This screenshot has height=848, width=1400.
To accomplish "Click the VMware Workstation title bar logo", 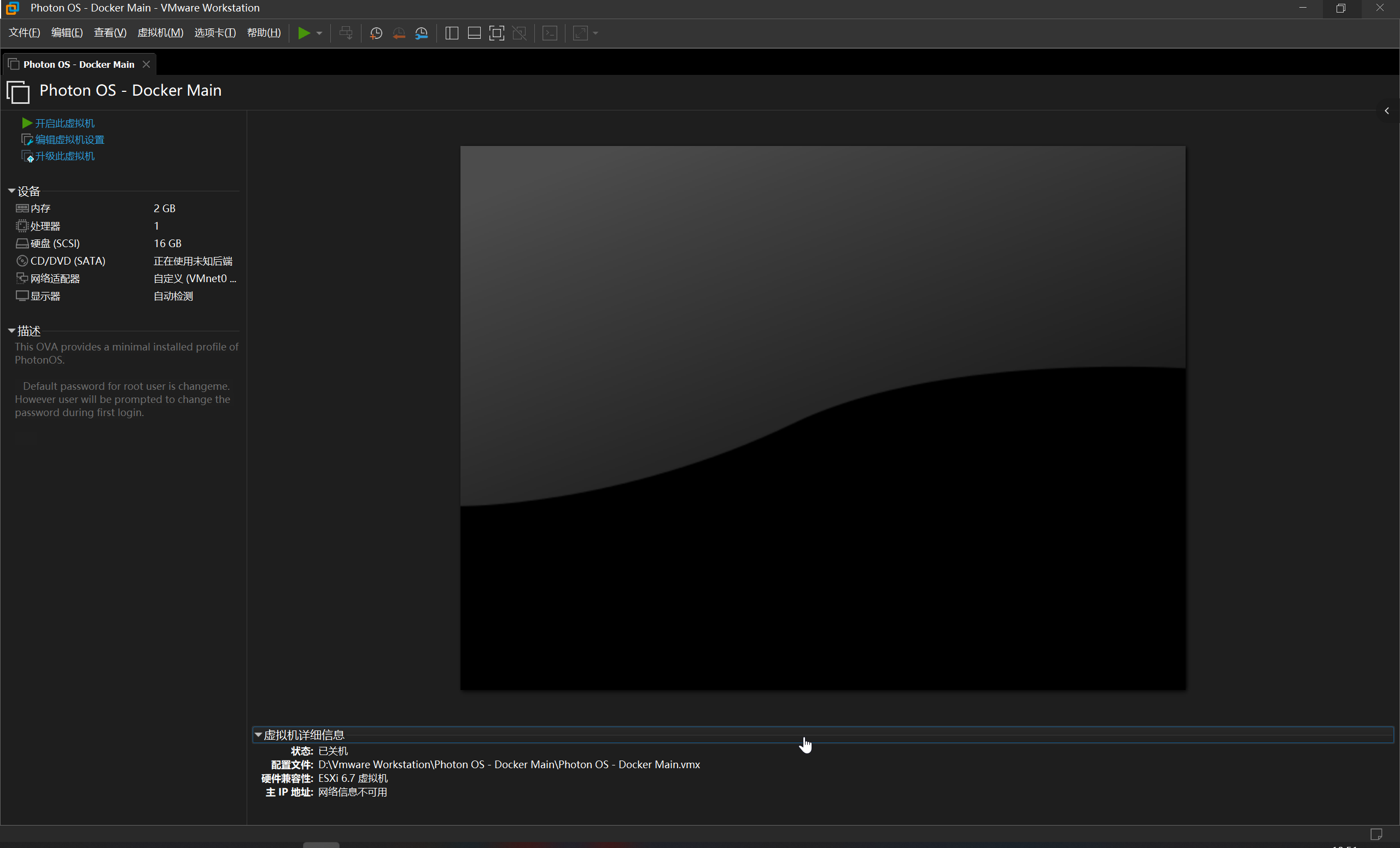I will point(12,8).
